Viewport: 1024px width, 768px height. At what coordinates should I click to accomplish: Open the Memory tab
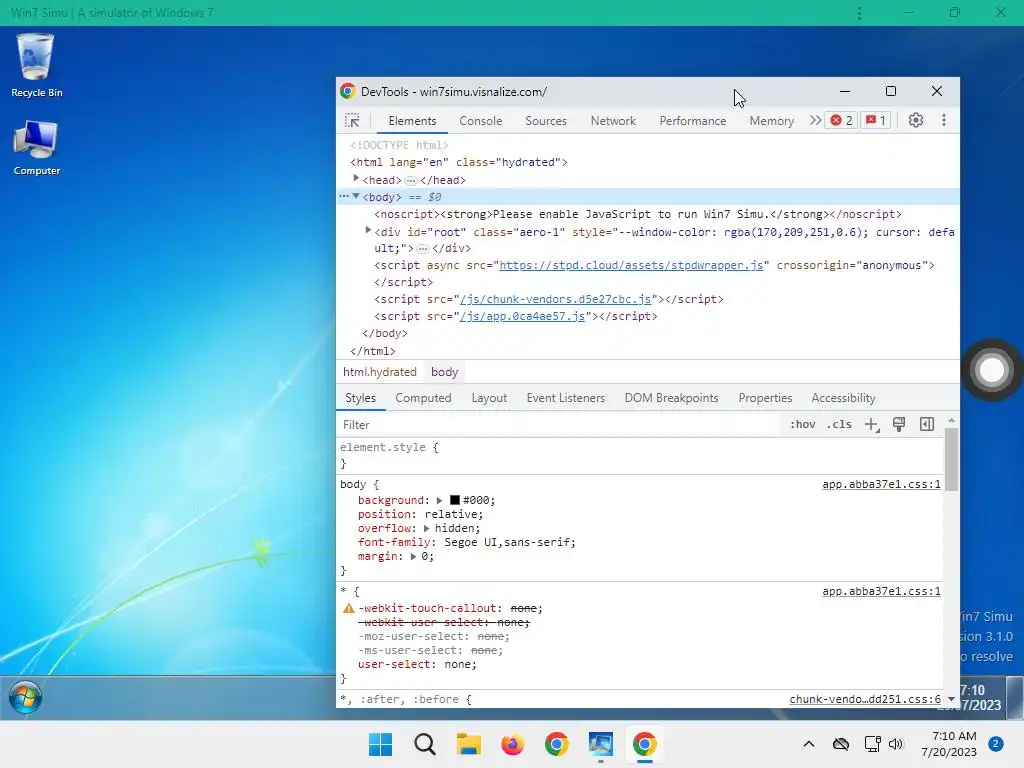(771, 121)
